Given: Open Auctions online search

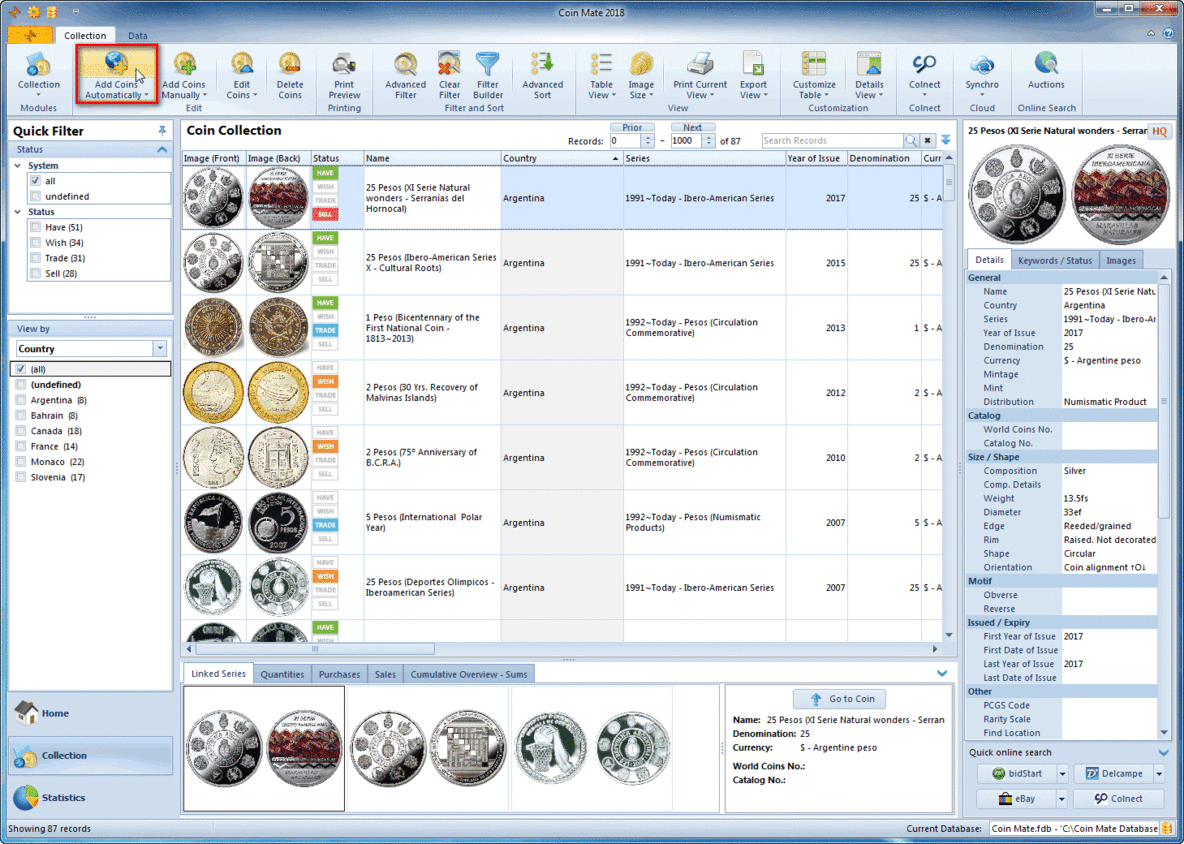Looking at the screenshot, I should (1046, 66).
